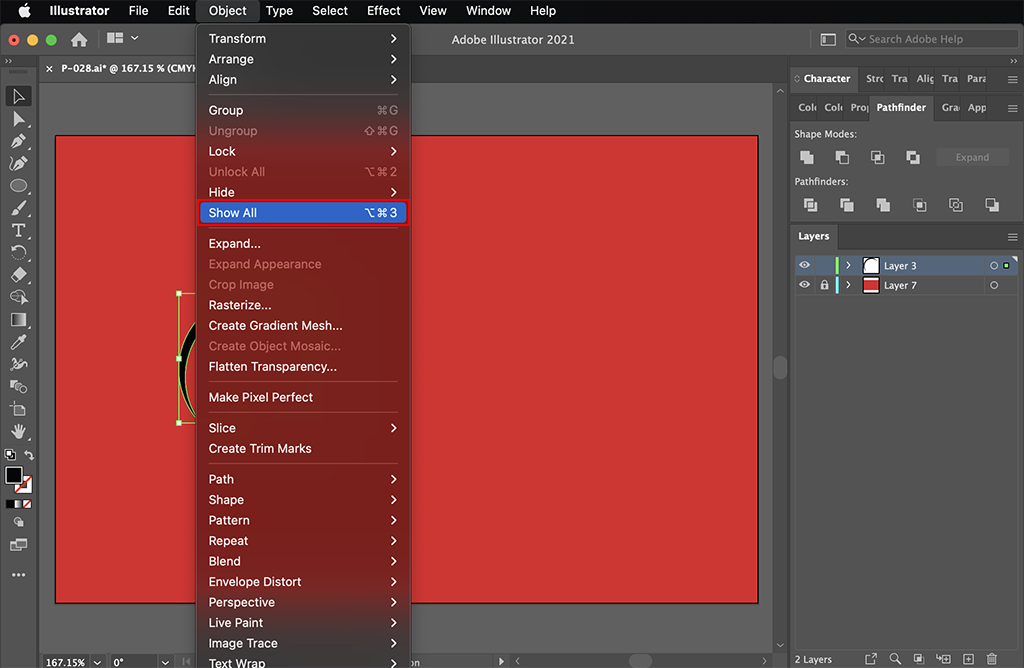Toggle visibility eye of Layer 7

[805, 285]
